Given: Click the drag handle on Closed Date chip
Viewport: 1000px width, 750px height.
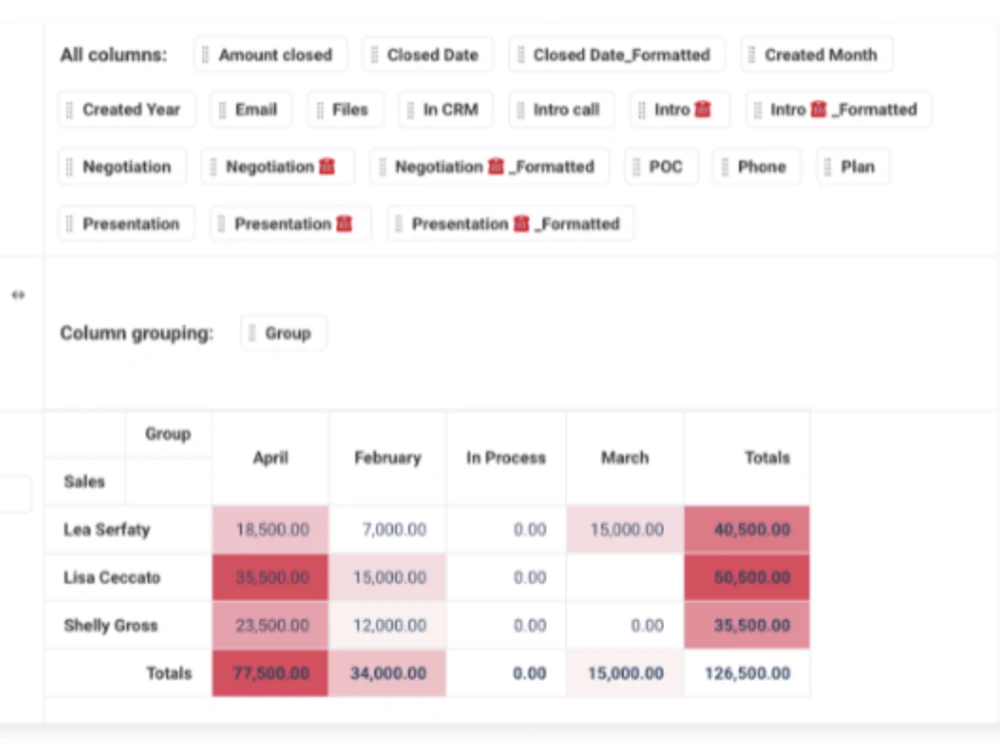Looking at the screenshot, I should (377, 55).
